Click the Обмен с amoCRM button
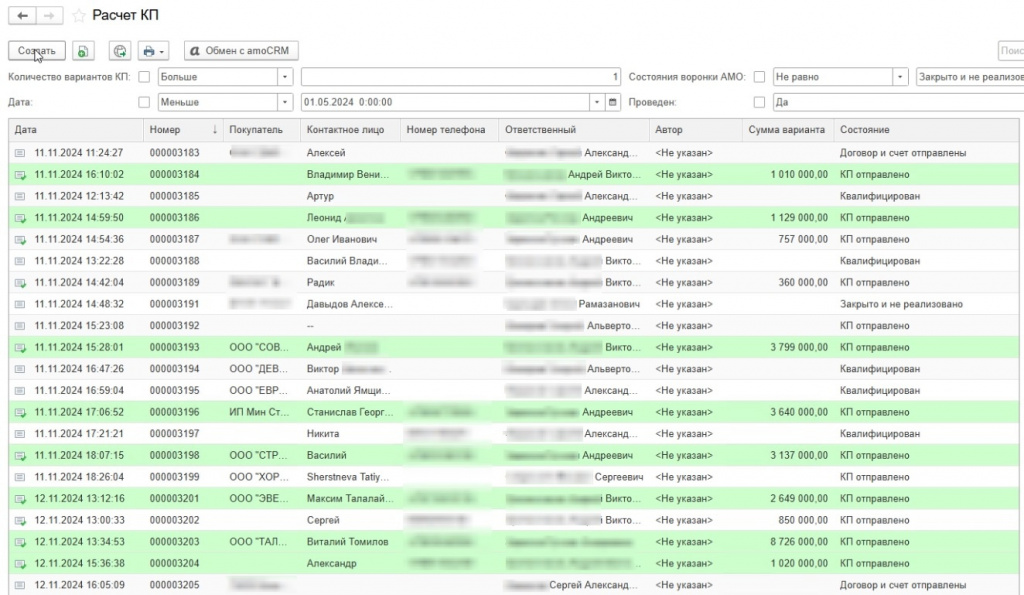The image size is (1024, 595). click(x=241, y=51)
